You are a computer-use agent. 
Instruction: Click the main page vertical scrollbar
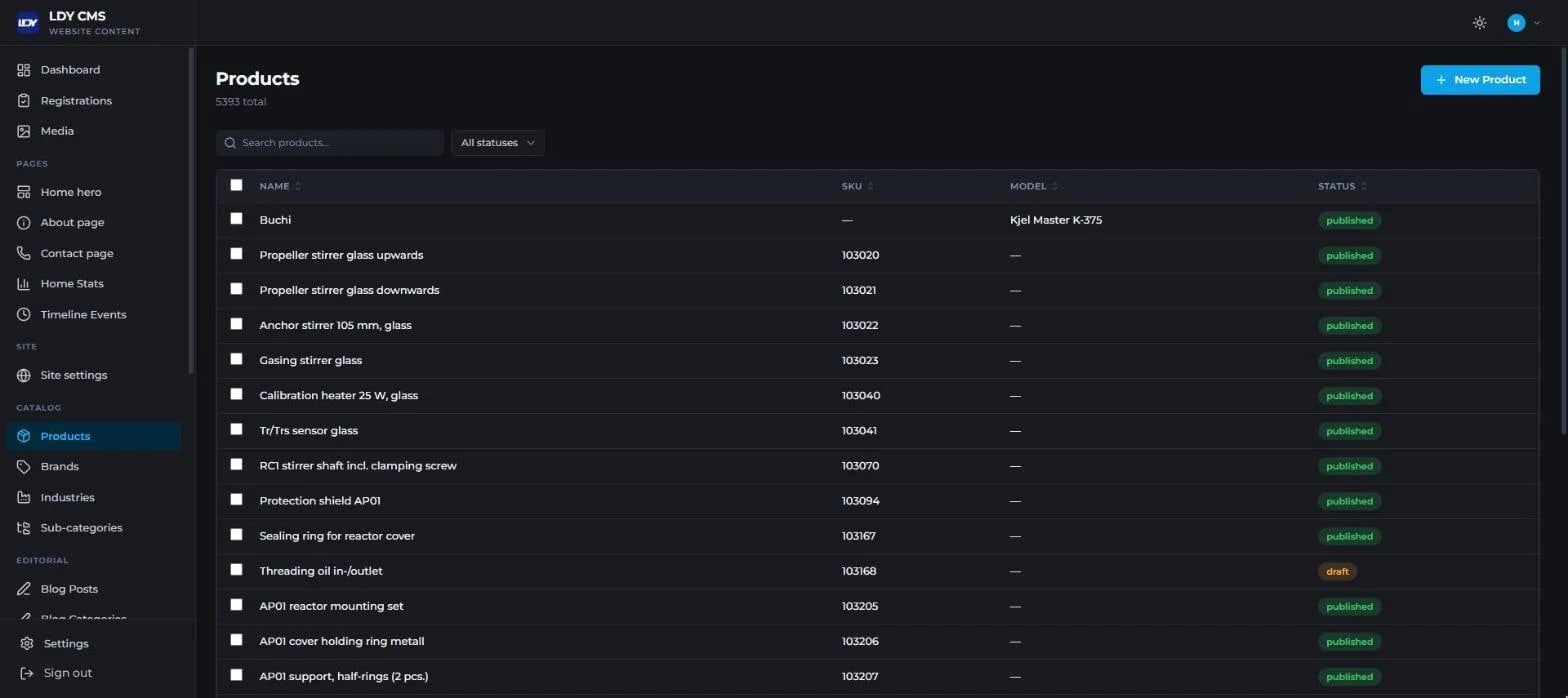point(1564,240)
